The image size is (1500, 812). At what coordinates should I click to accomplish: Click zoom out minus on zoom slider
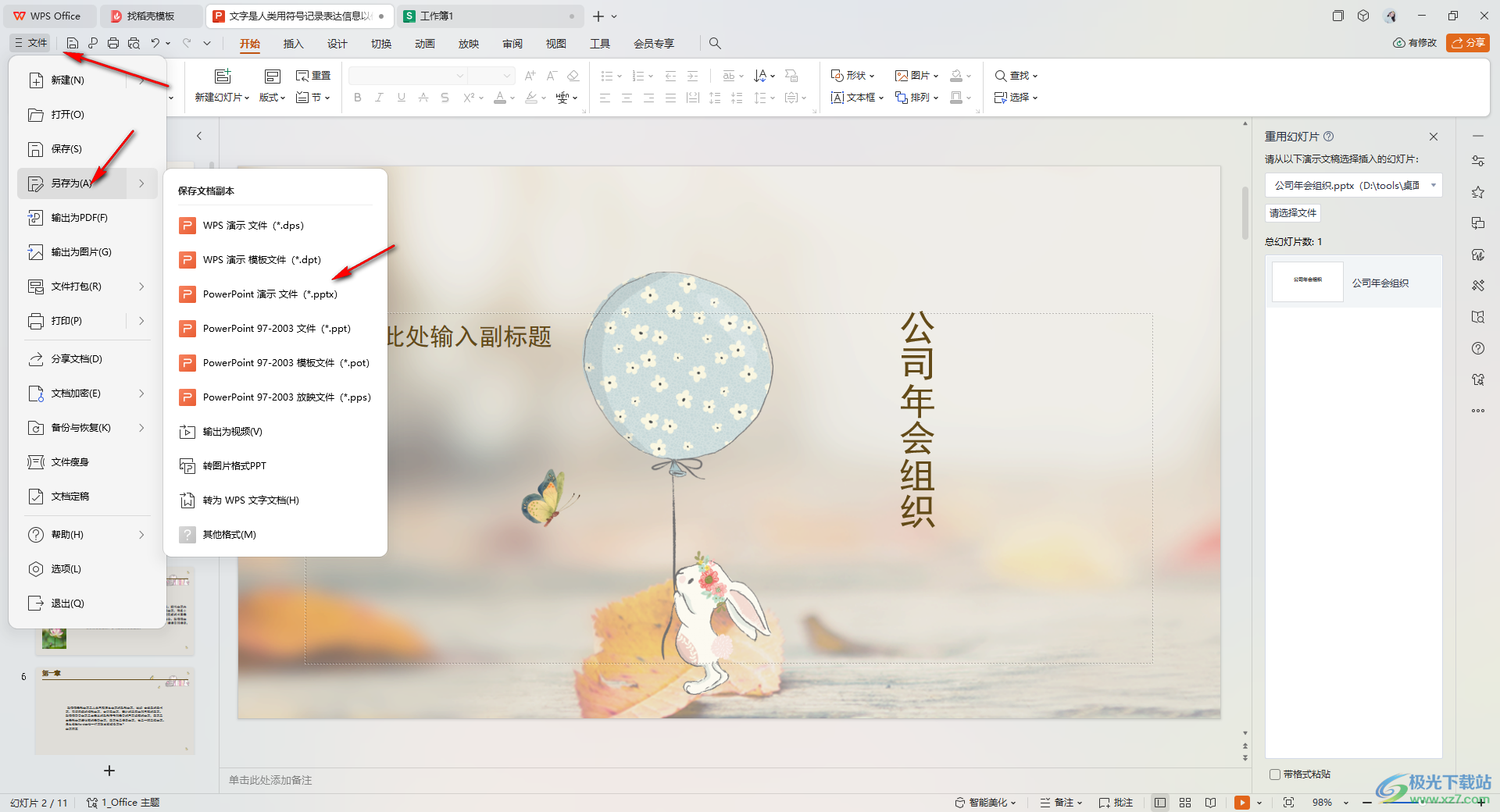click(1366, 803)
